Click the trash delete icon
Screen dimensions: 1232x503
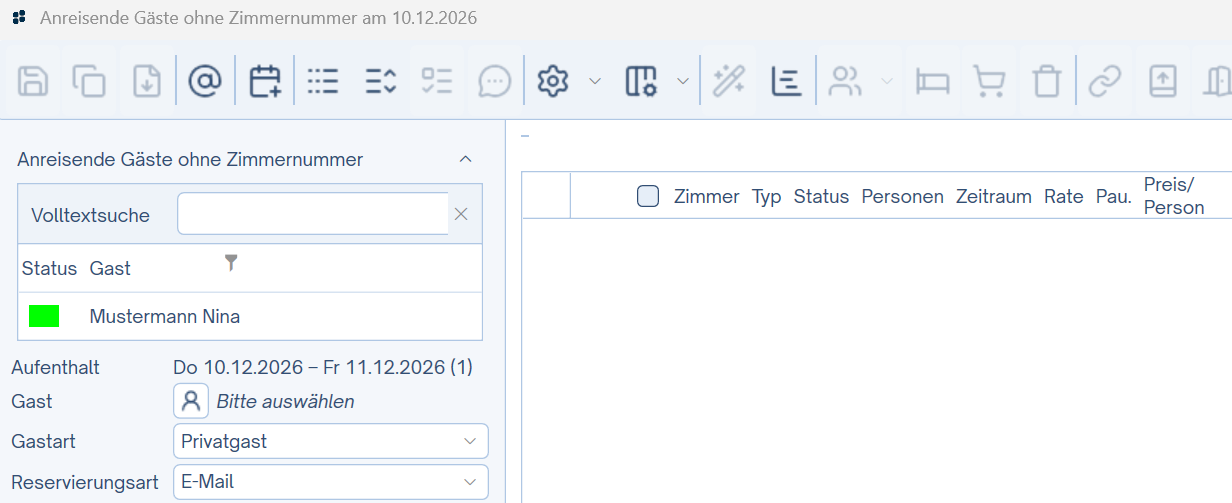coord(1046,81)
